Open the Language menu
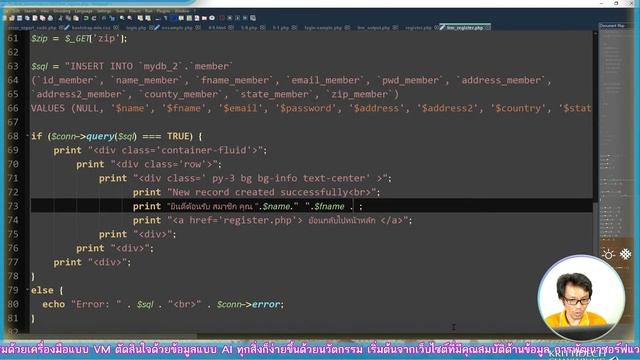Image resolution: width=640 pixels, height=360 pixels. click(x=84, y=11)
